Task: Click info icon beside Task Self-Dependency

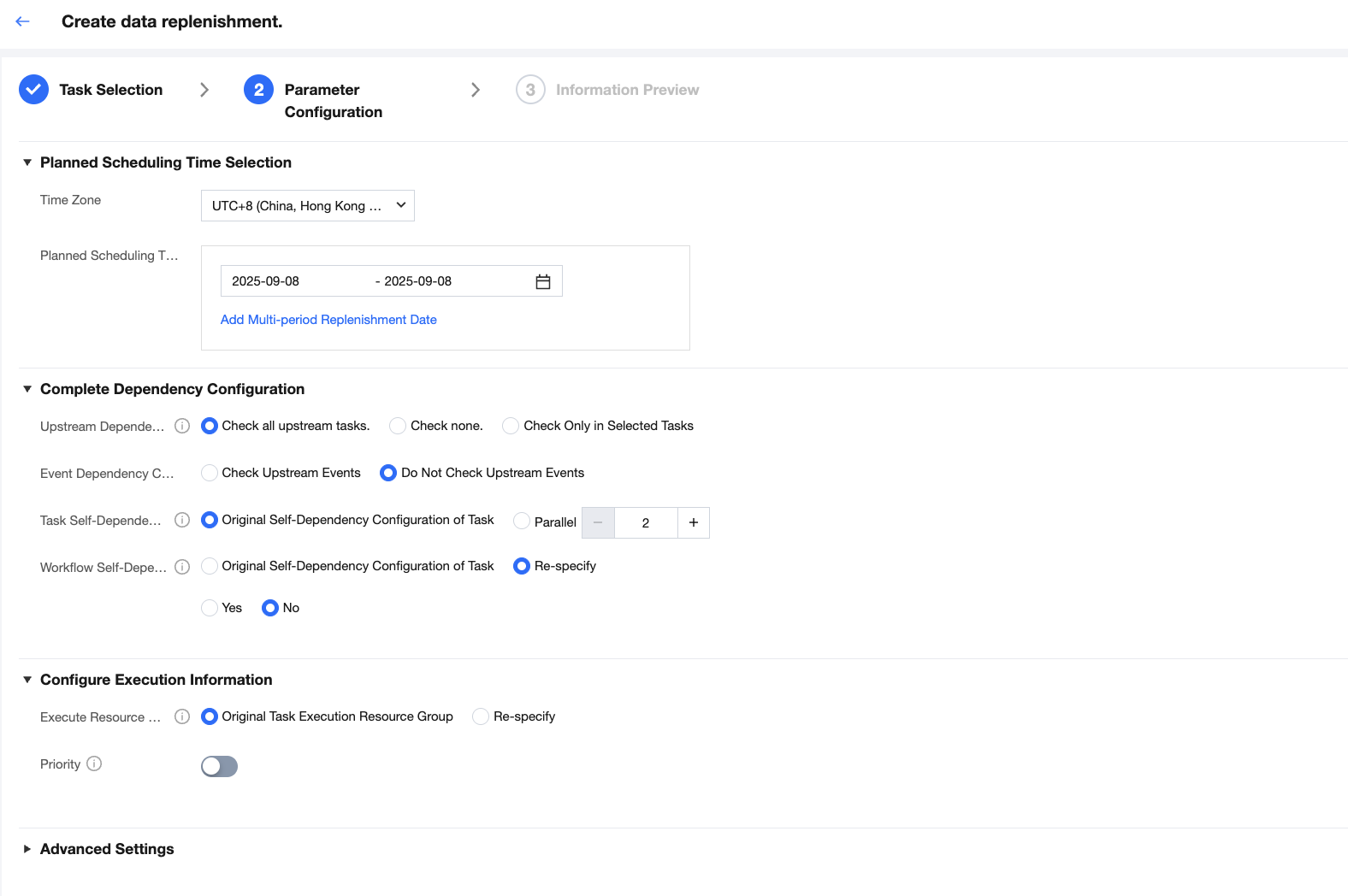Action: point(182,520)
